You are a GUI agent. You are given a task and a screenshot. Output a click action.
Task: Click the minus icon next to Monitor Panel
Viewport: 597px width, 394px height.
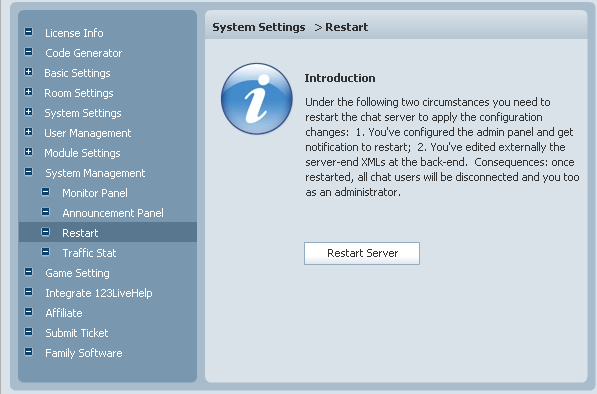45,192
